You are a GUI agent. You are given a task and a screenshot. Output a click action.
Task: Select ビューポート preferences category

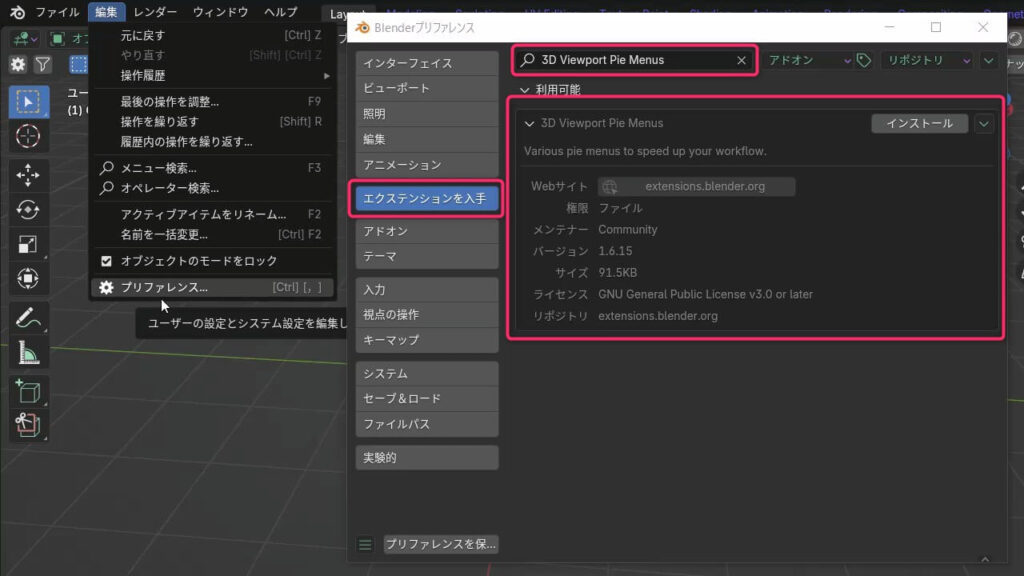(x=427, y=88)
